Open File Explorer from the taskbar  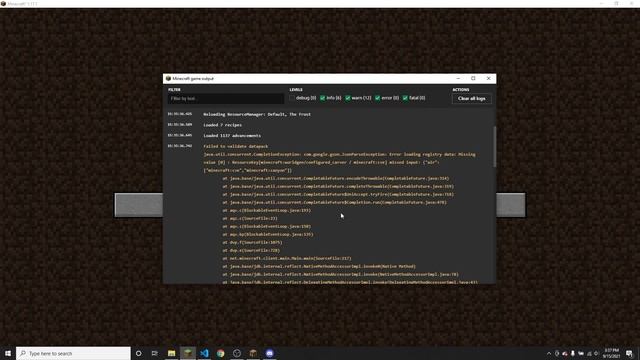(x=171, y=353)
